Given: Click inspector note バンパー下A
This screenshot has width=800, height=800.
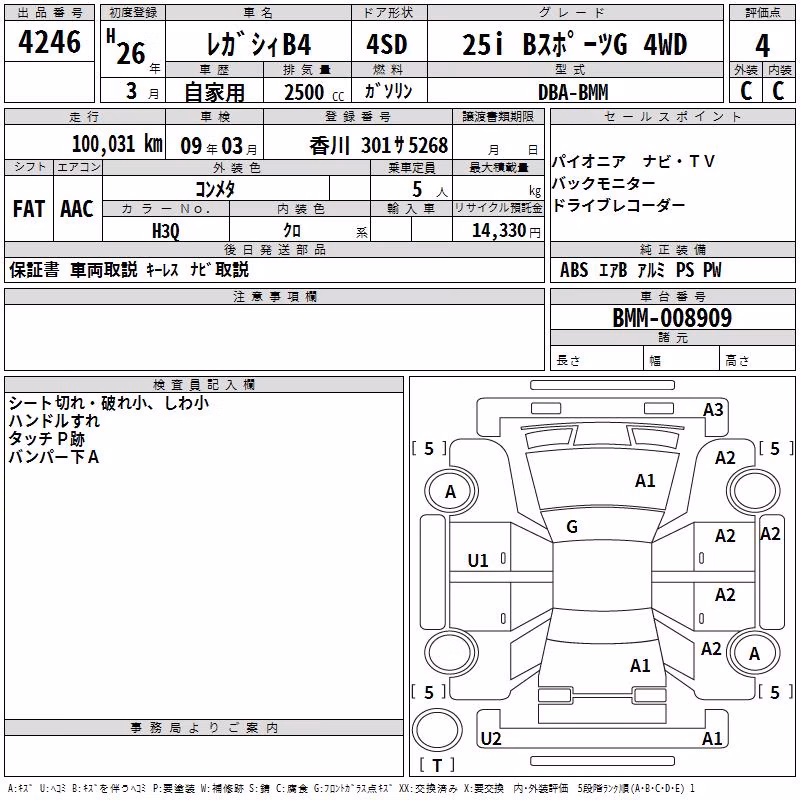Looking at the screenshot, I should point(54,457).
